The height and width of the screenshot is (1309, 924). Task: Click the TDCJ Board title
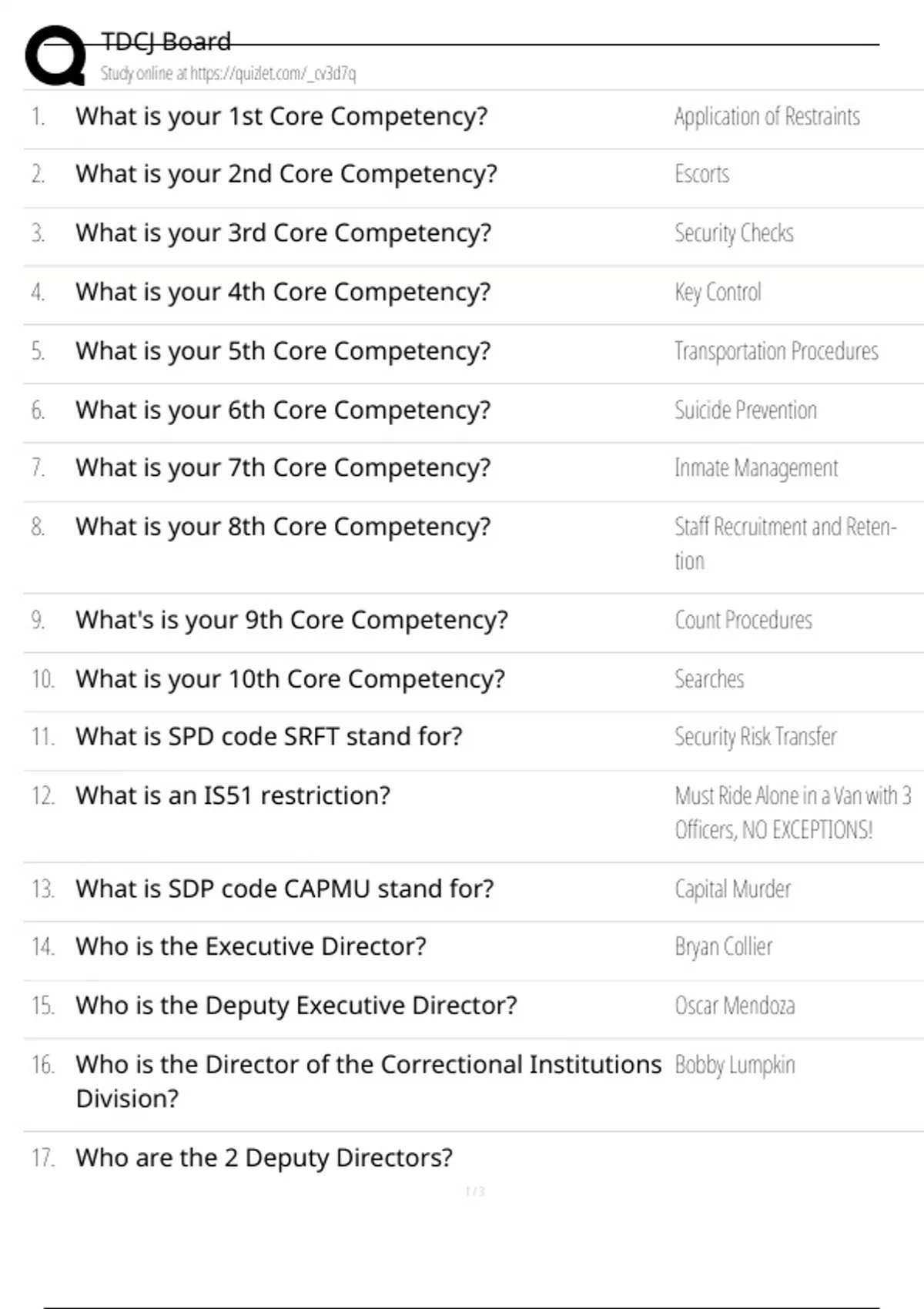point(166,42)
